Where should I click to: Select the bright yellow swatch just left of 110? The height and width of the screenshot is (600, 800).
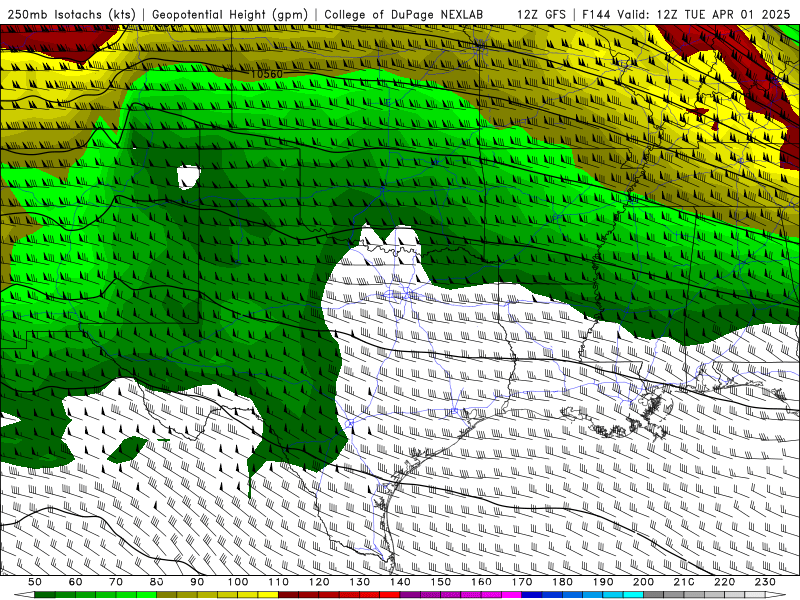[x=268, y=595]
